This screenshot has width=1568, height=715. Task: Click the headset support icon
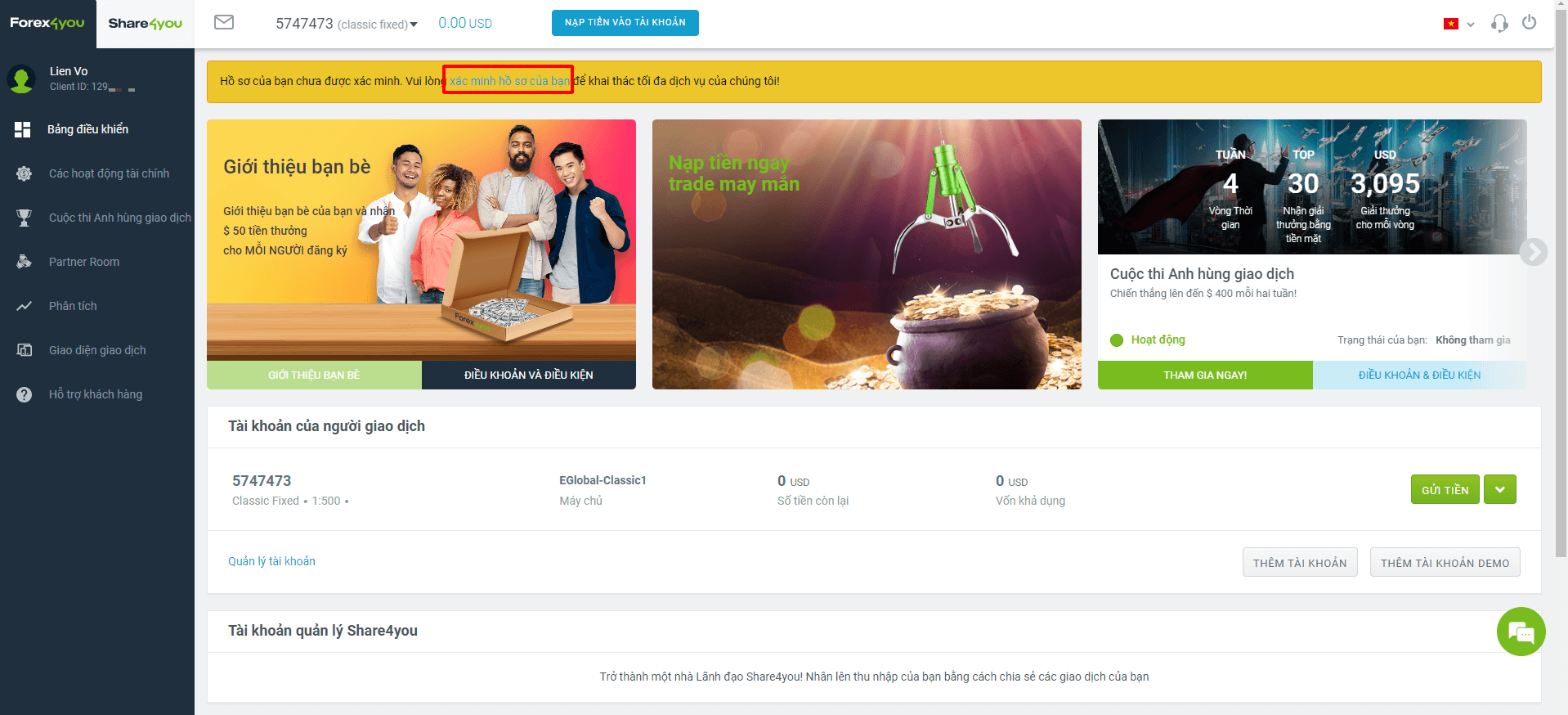(x=1499, y=23)
